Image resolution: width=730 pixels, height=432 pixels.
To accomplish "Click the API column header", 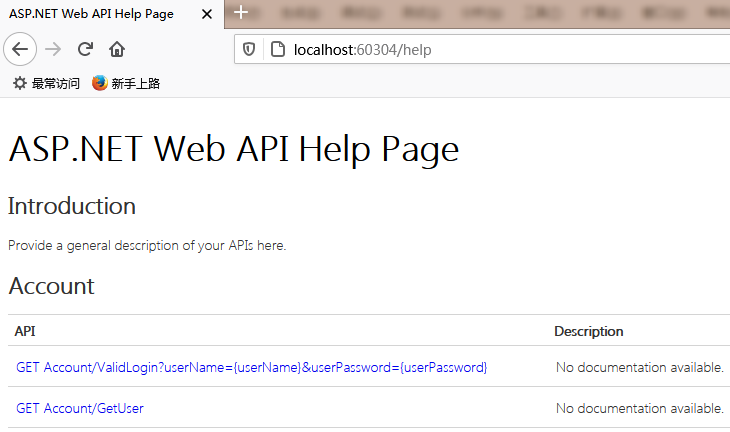I will click(25, 331).
